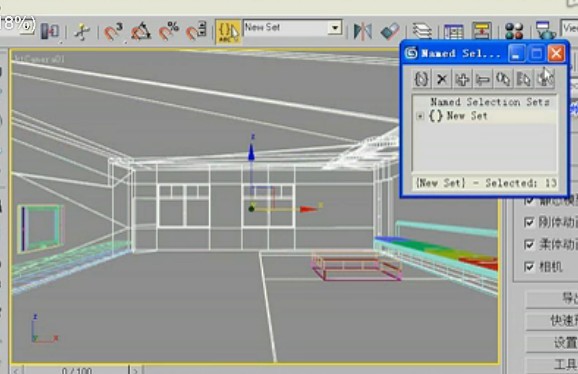Add selected objects using plus icon

[x=462, y=79]
